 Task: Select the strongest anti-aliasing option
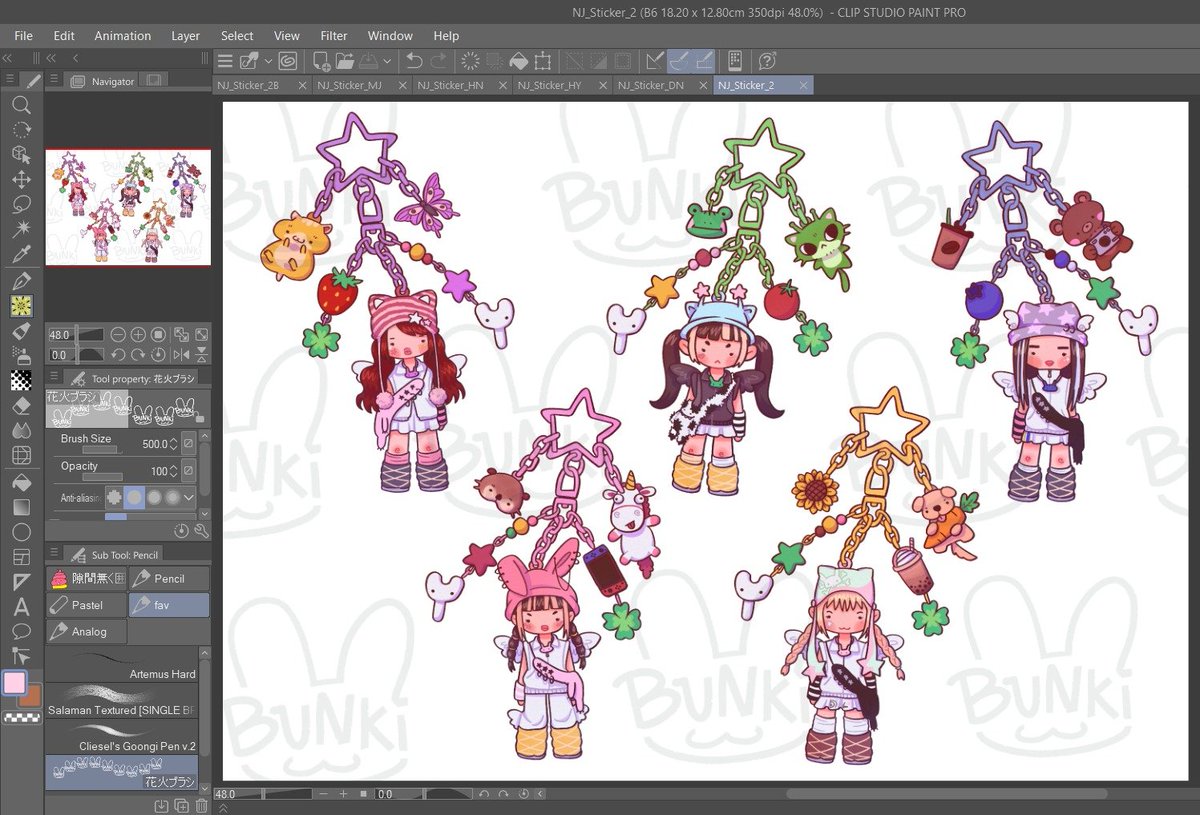[173, 497]
